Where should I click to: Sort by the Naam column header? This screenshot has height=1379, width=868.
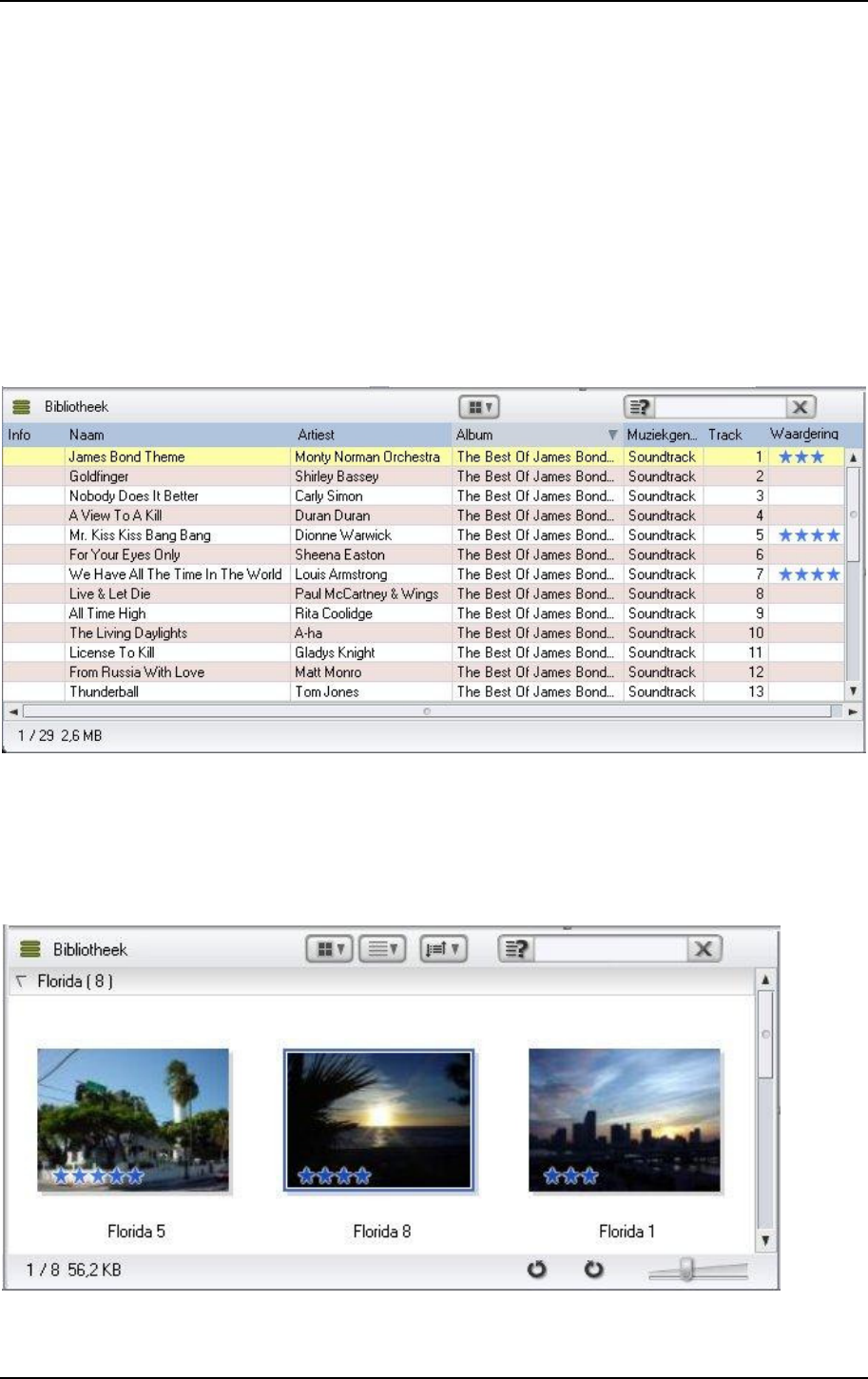[178, 435]
